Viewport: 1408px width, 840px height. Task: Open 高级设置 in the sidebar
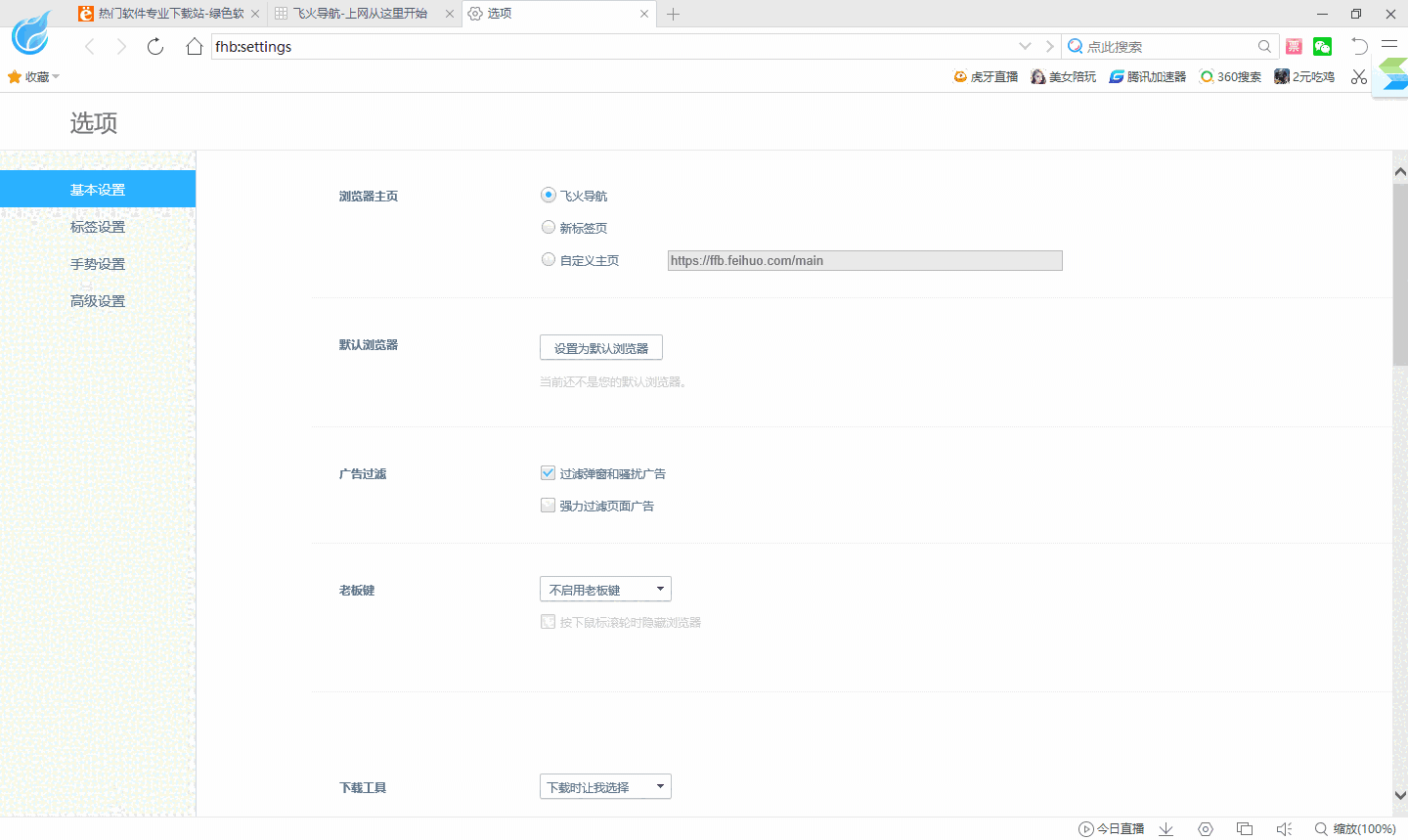[x=98, y=300]
